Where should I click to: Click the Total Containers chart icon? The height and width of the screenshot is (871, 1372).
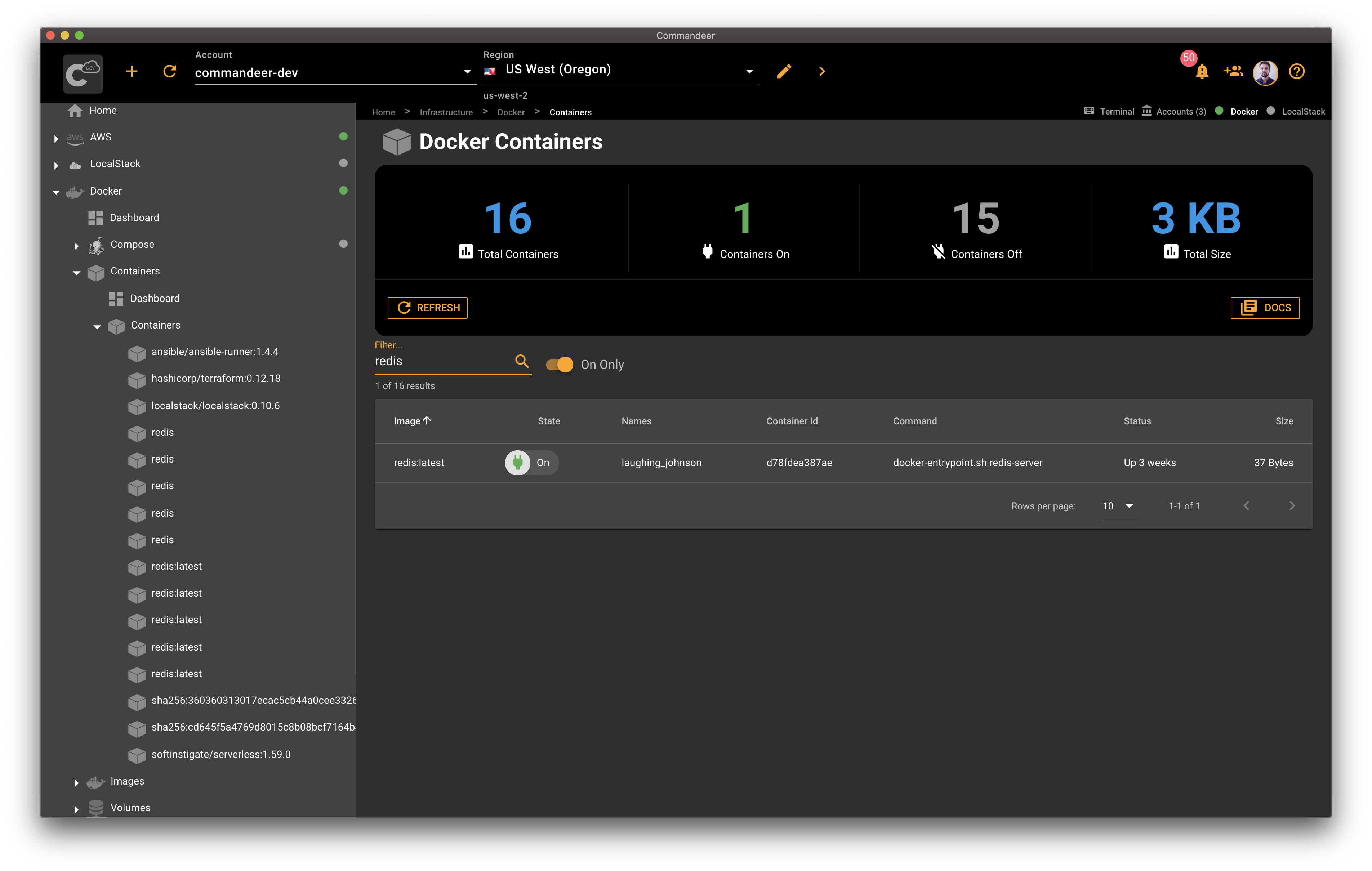pos(465,252)
